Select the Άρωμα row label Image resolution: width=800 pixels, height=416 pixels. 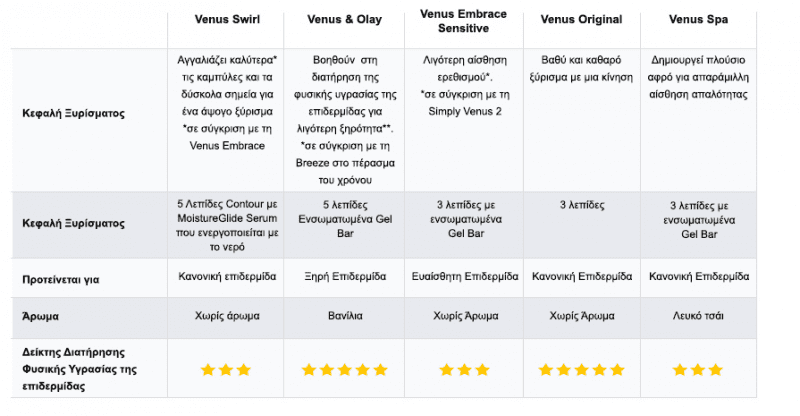point(40,316)
